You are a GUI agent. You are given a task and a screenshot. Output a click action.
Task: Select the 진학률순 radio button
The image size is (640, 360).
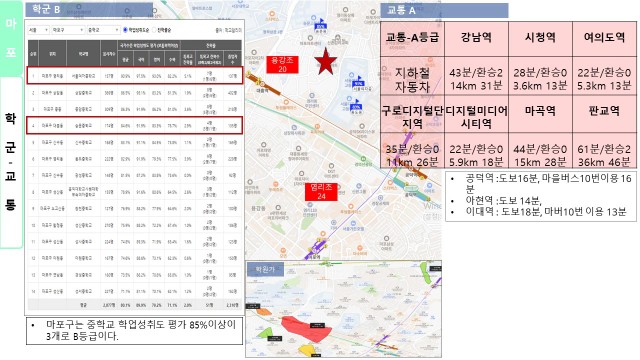tap(154, 30)
